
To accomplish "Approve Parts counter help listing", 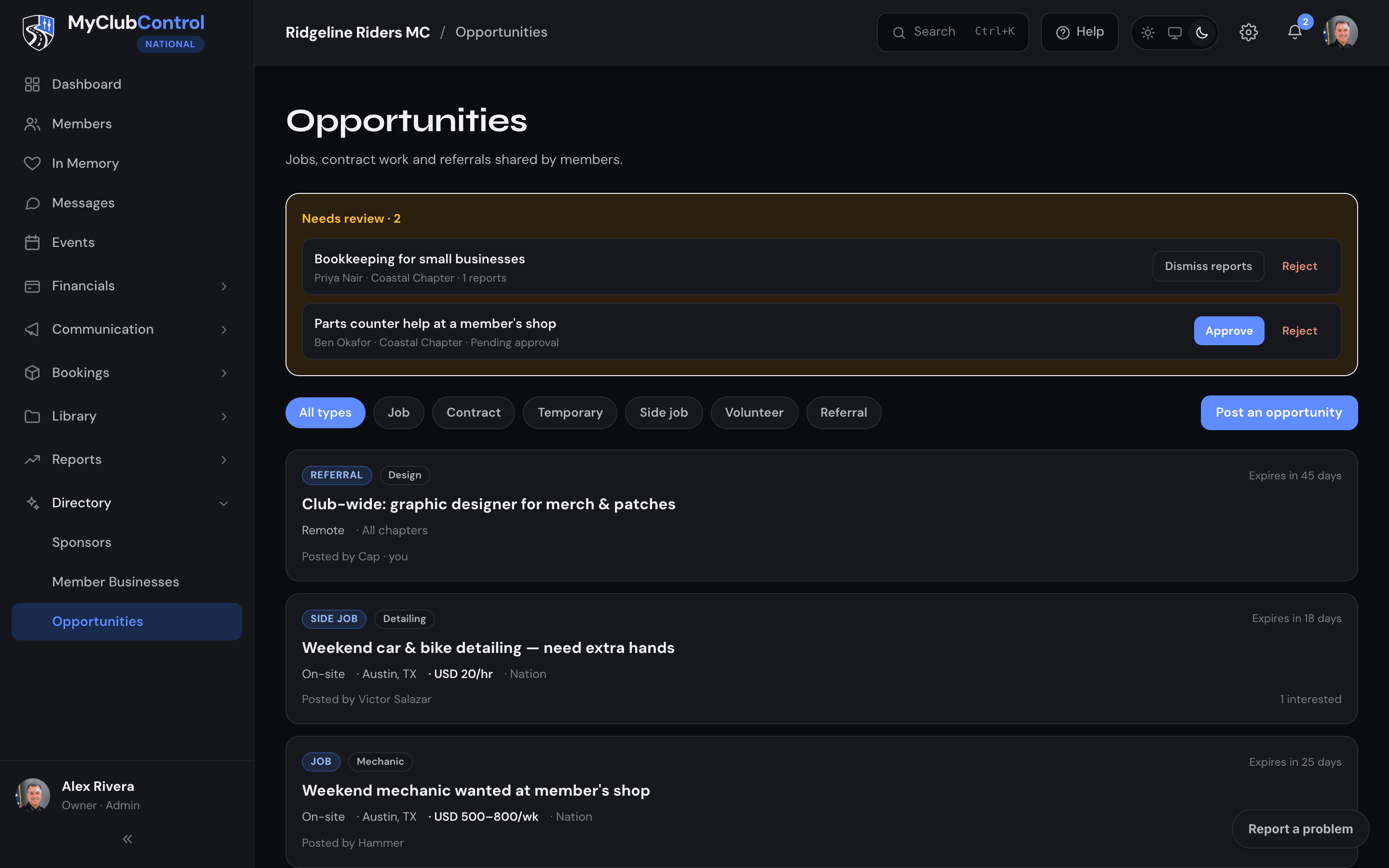I will [x=1229, y=331].
